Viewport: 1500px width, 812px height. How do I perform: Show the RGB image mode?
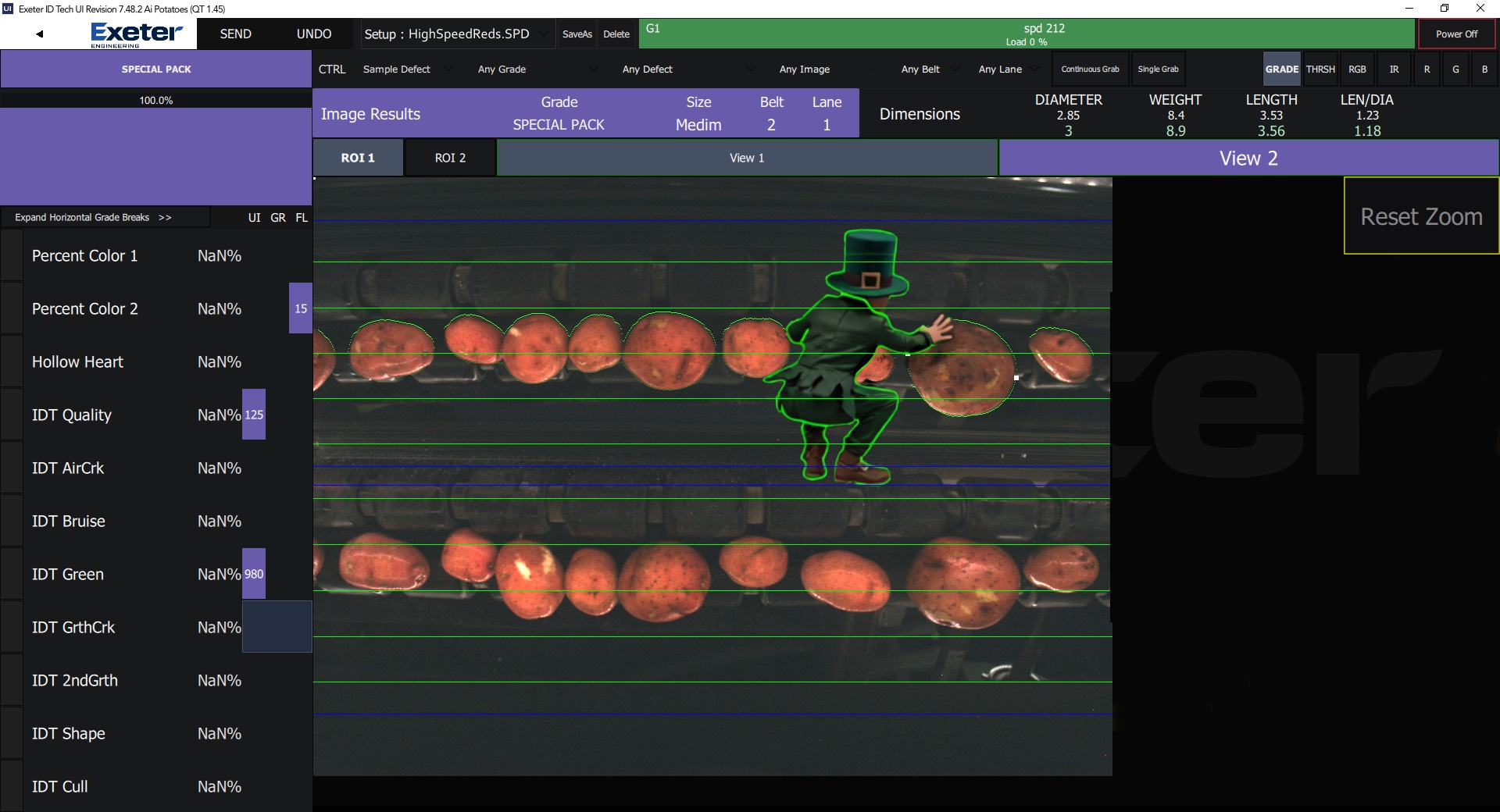tap(1357, 69)
